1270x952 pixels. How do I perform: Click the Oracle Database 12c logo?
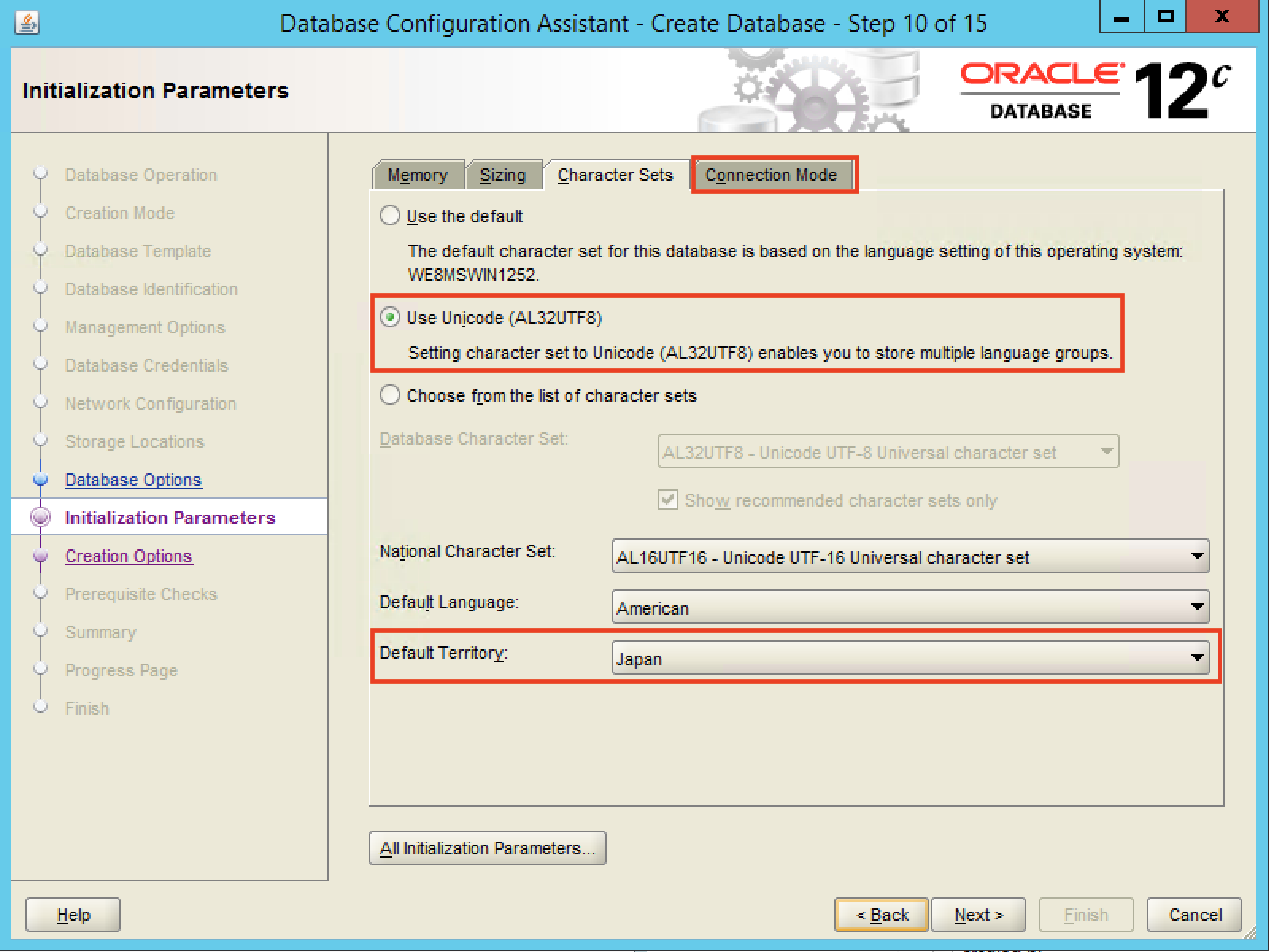pyautogui.click(x=1094, y=91)
